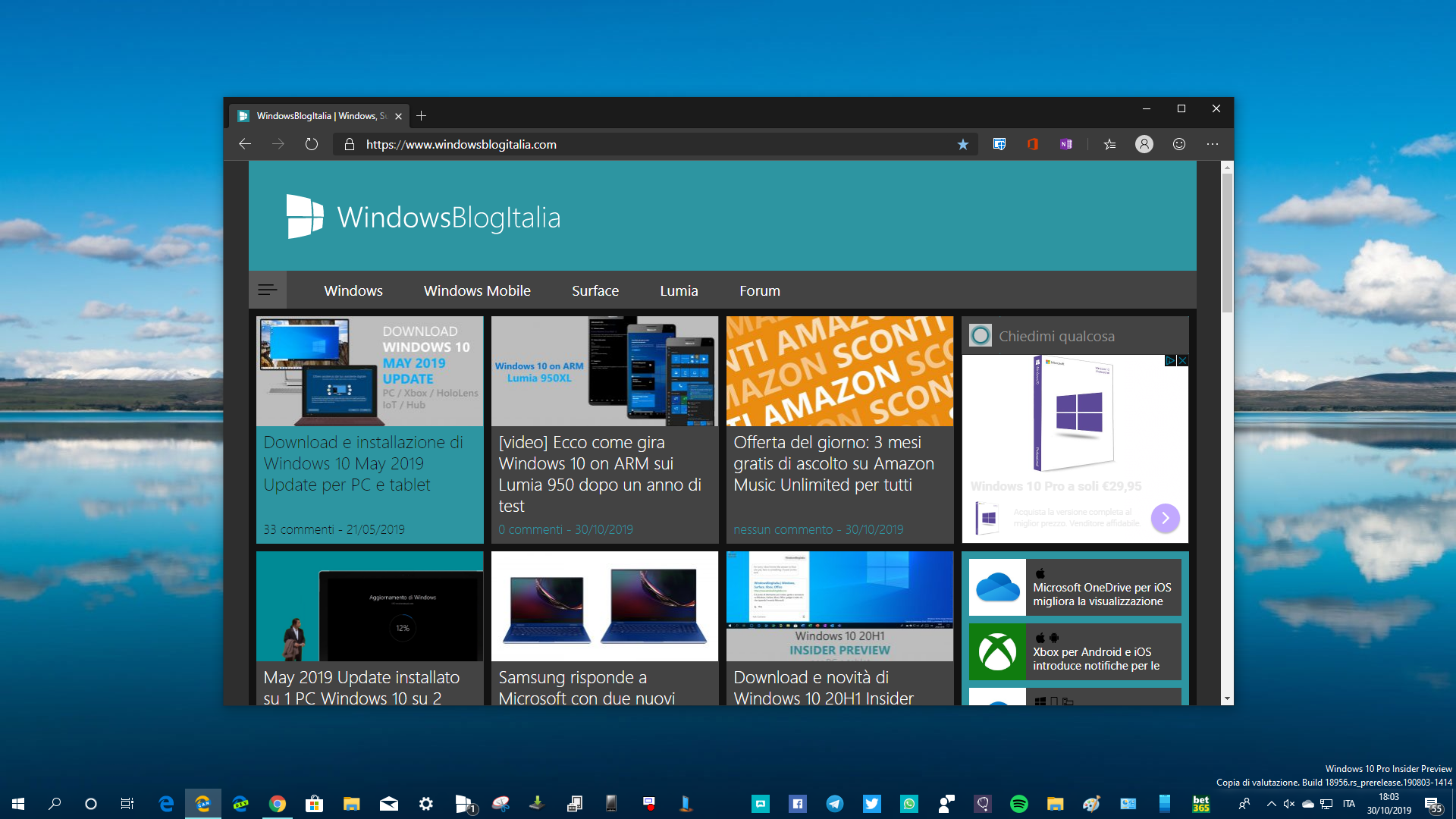Open taskbar Search
This screenshot has height=819, width=1456.
tap(55, 804)
